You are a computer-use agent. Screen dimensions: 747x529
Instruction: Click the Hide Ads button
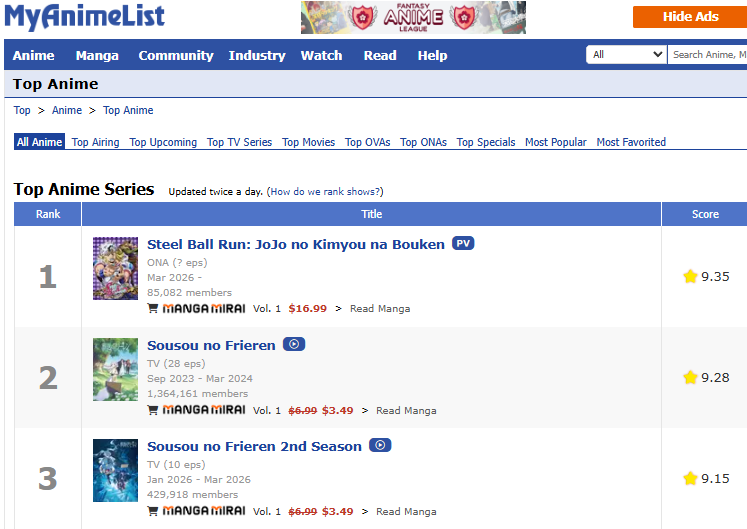coord(690,17)
